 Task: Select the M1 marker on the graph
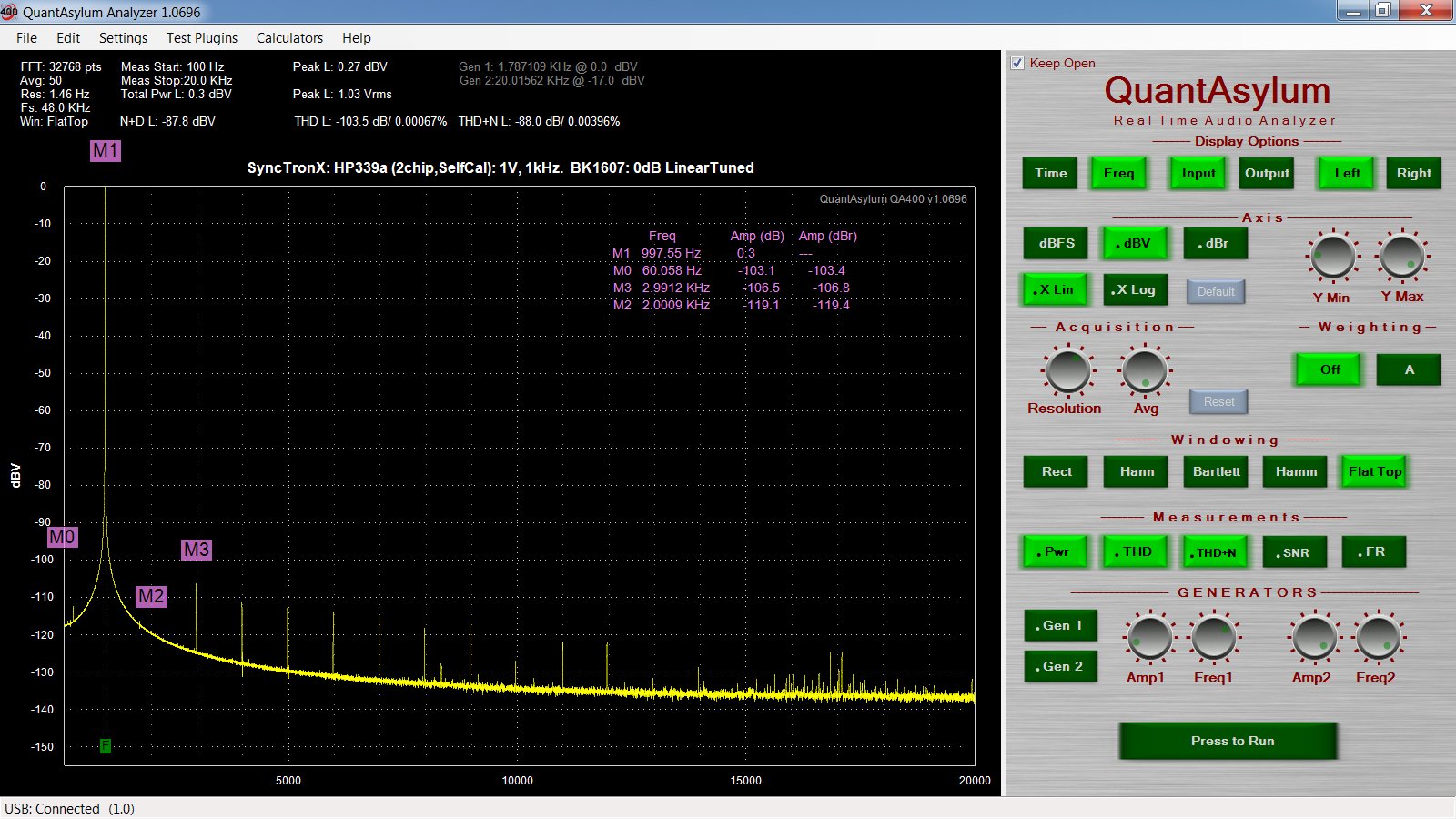point(106,150)
